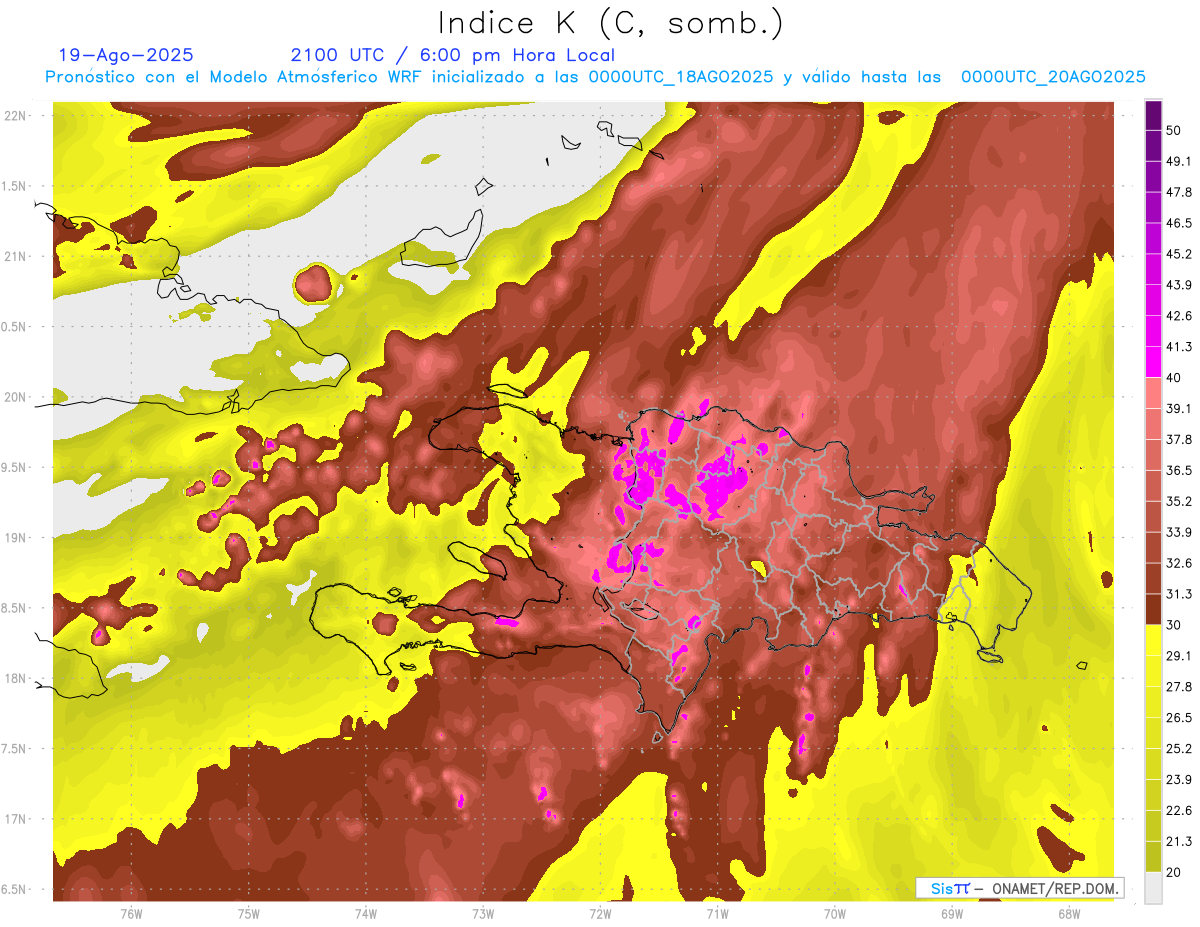Click the "70W" longitude label
The image size is (1200, 927).
click(x=835, y=913)
